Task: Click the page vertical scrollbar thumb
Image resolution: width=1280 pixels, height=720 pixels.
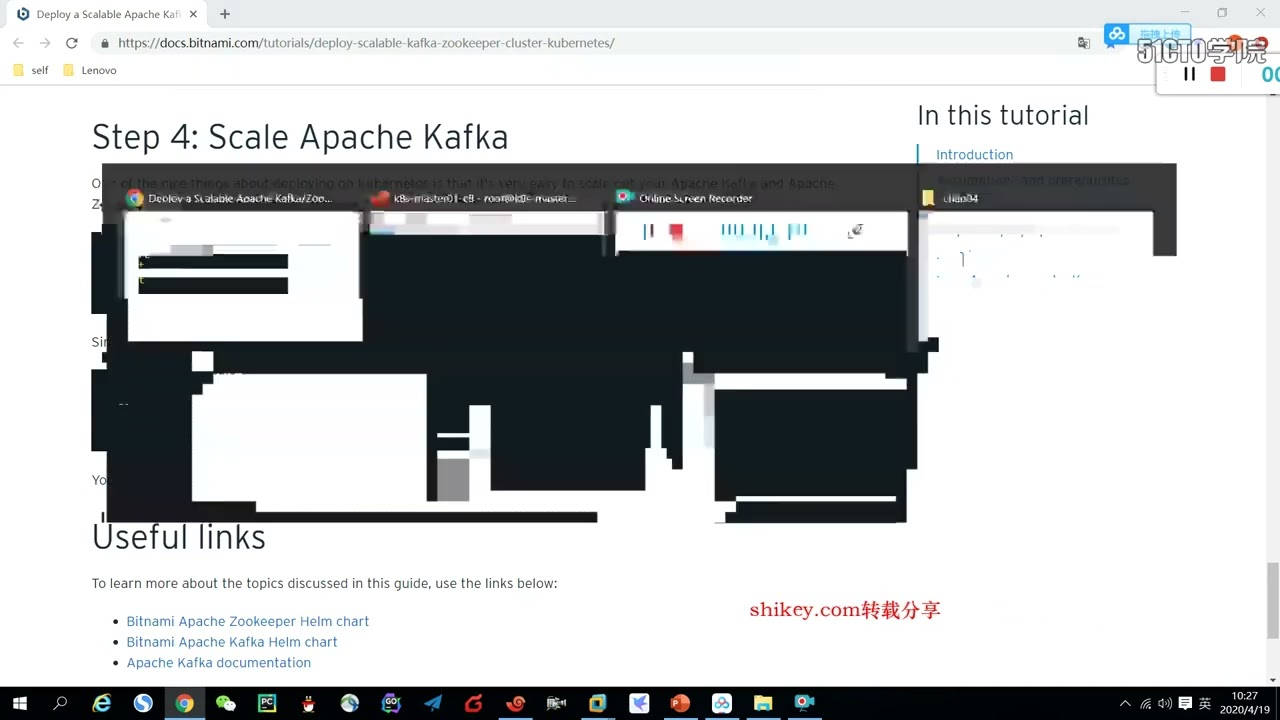Action: [x=1272, y=600]
